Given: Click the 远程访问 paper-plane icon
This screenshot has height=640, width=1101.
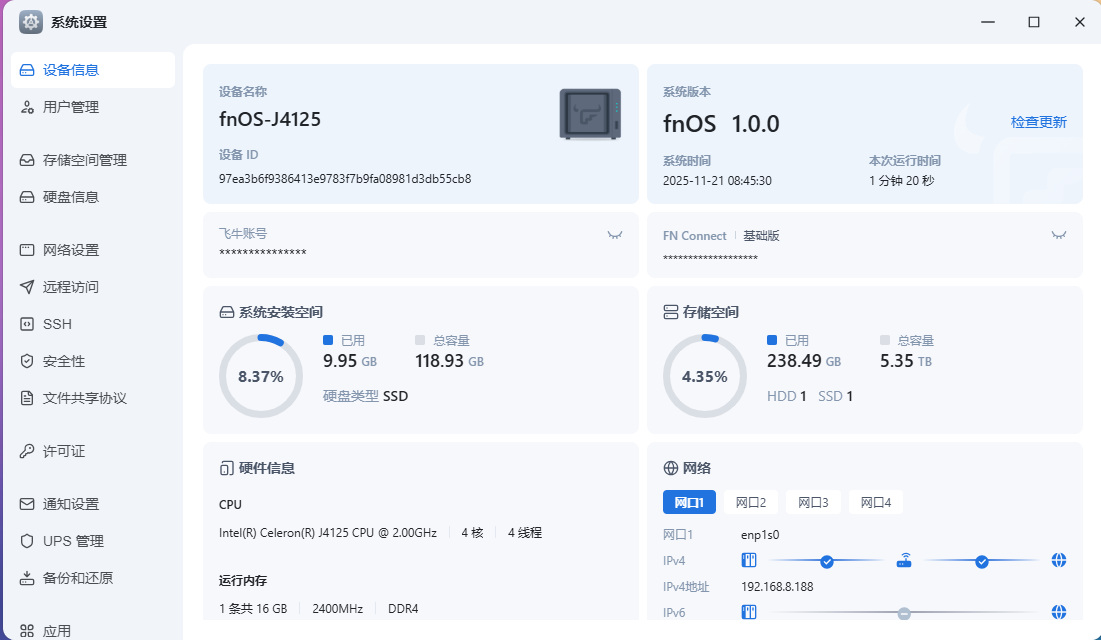Looking at the screenshot, I should [27, 287].
